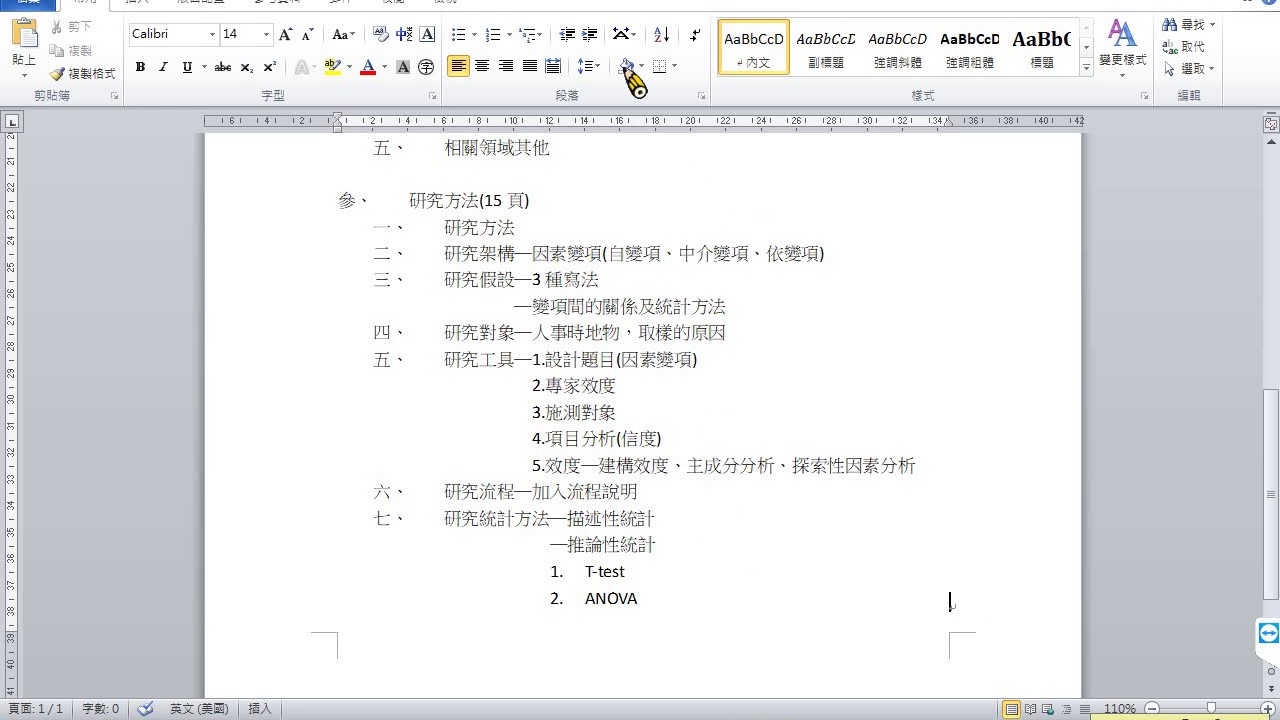Click the proofing check icon in status bar
Screen dimensions: 1280x720
(x=146, y=708)
